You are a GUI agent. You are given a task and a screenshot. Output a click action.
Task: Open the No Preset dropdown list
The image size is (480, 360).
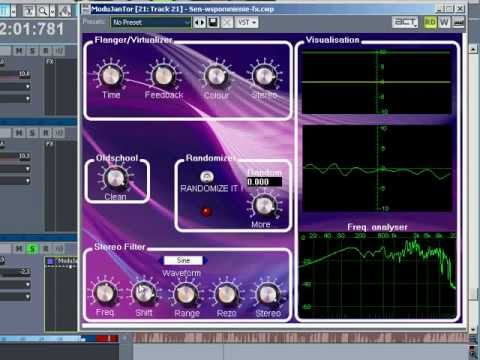(x=151, y=22)
